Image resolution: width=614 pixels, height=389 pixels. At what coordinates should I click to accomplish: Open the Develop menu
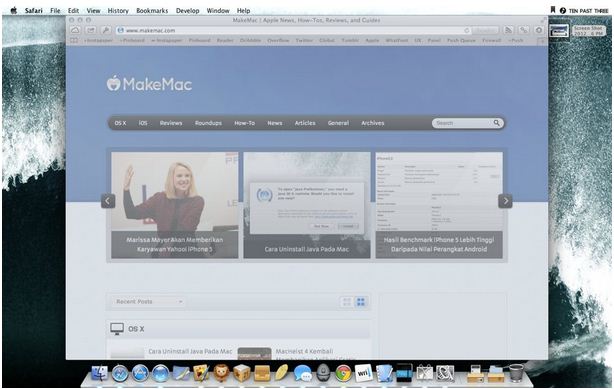188,11
